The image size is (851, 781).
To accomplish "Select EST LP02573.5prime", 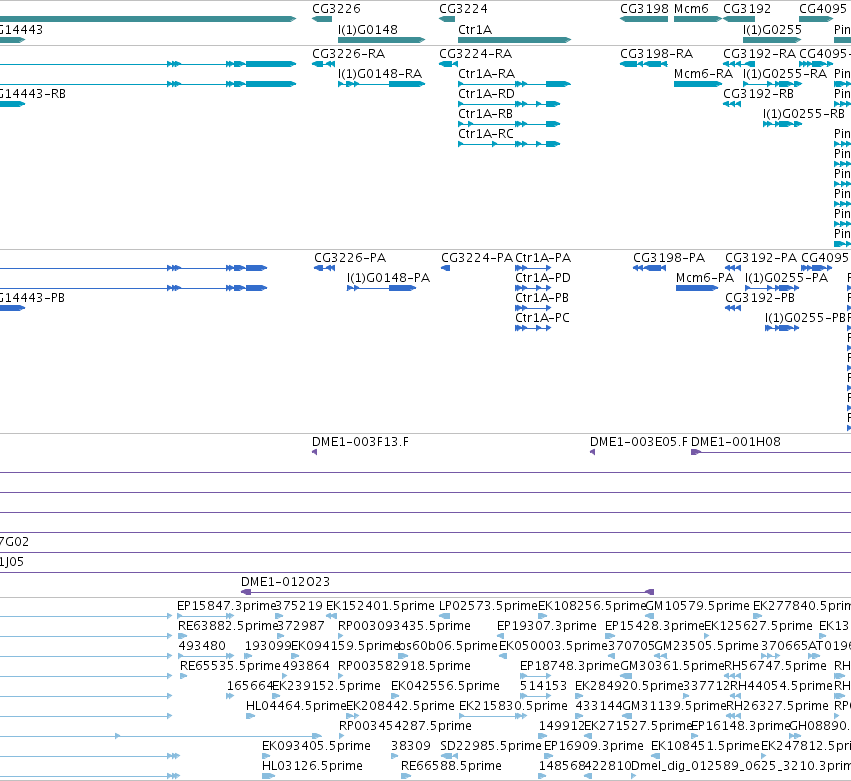I will tap(488, 606).
